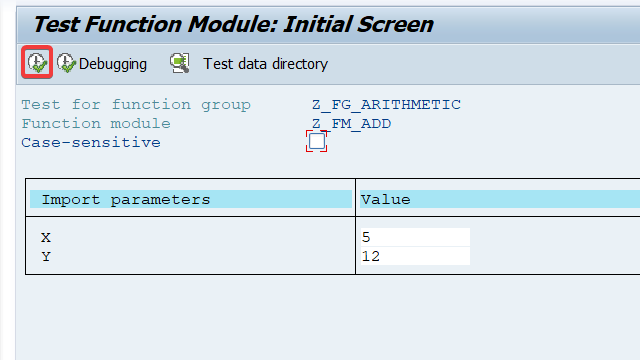Click the Test for function group label
The height and width of the screenshot is (360, 640).
(x=136, y=105)
